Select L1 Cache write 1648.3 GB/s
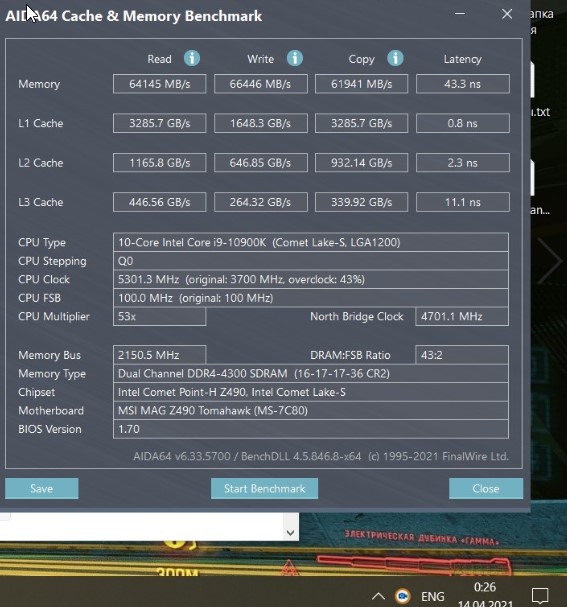Image resolution: width=567 pixels, height=607 pixels. click(260, 123)
